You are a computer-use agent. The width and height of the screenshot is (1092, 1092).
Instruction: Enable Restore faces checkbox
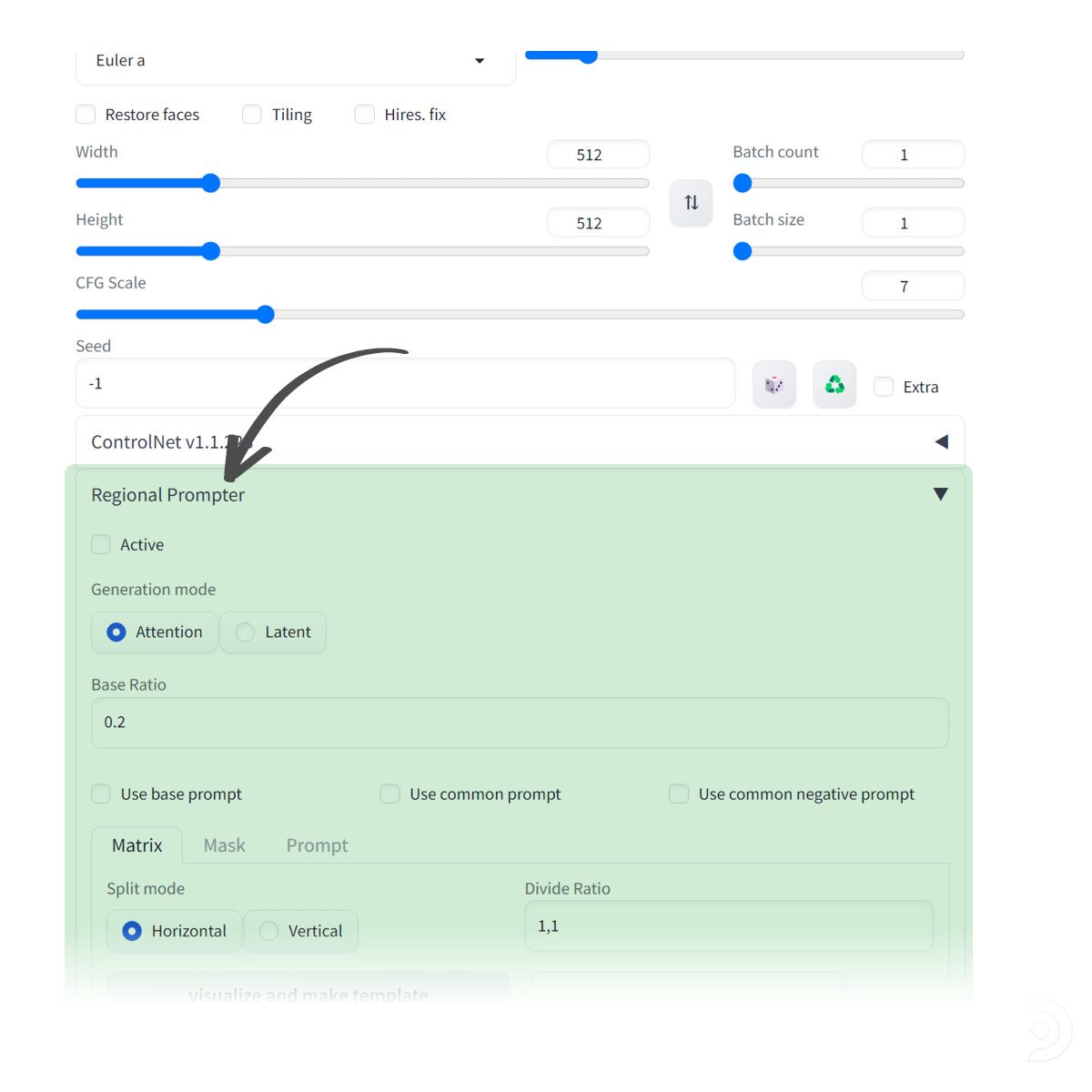coord(86,115)
